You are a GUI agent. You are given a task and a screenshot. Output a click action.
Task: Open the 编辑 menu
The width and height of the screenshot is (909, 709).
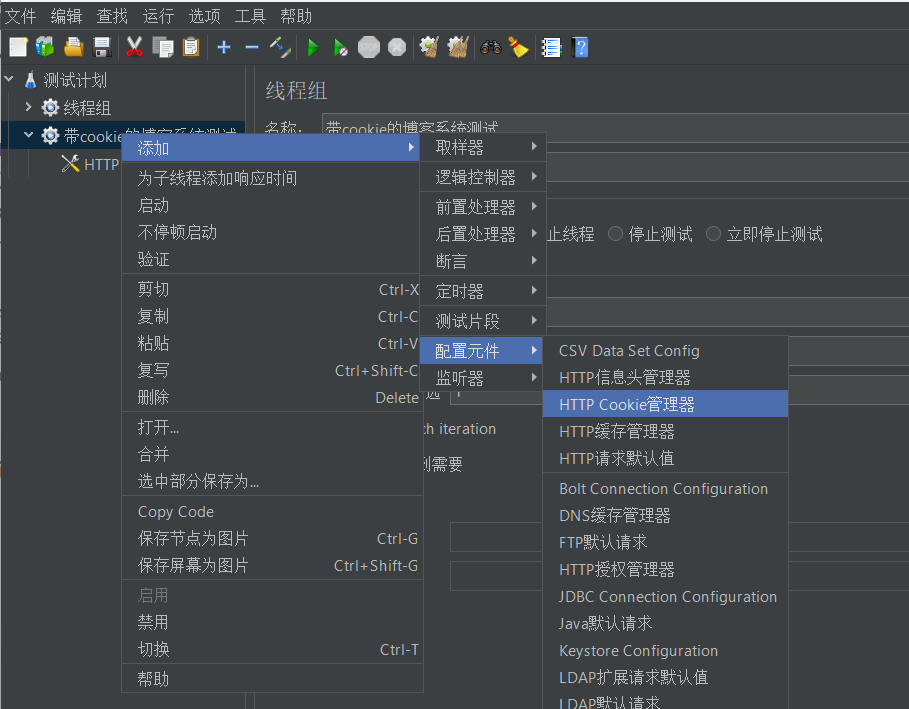pos(66,16)
